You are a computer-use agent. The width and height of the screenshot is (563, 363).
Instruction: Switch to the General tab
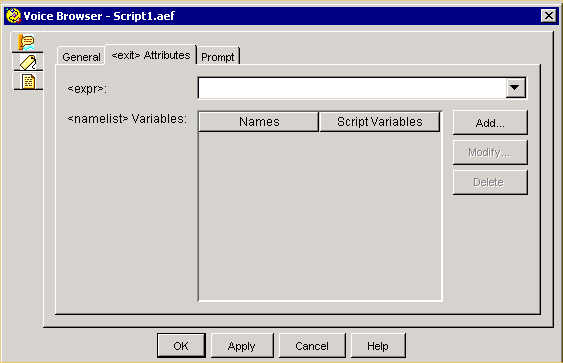(x=81, y=57)
